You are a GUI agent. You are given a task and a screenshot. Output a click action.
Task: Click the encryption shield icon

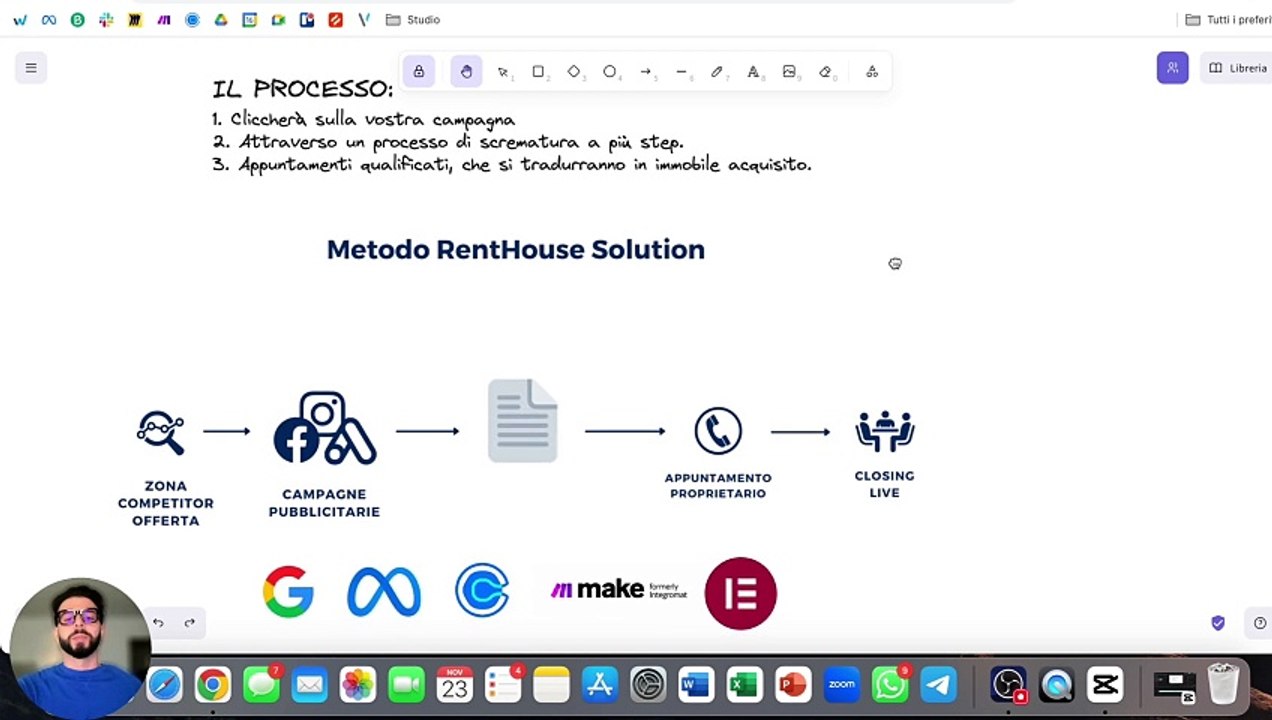[1218, 623]
